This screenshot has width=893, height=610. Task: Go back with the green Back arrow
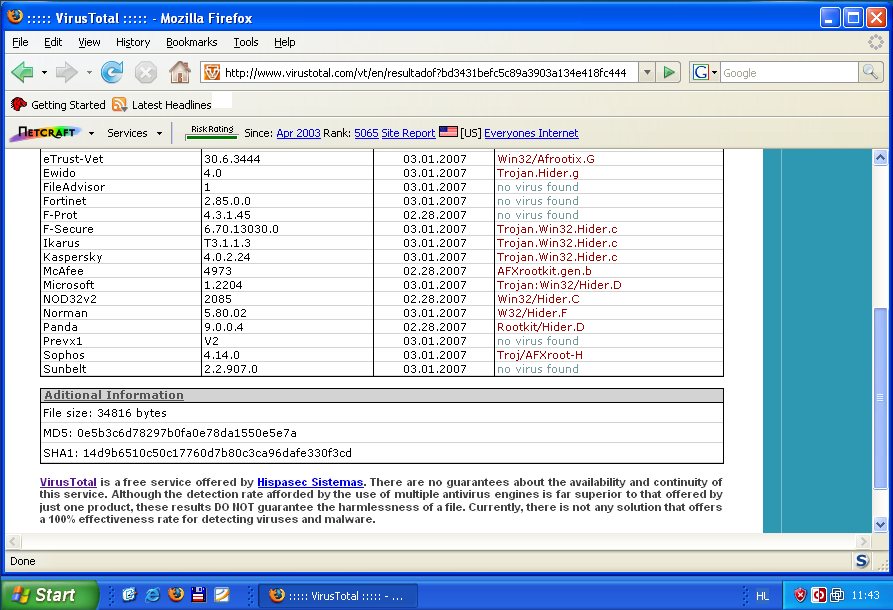point(23,72)
